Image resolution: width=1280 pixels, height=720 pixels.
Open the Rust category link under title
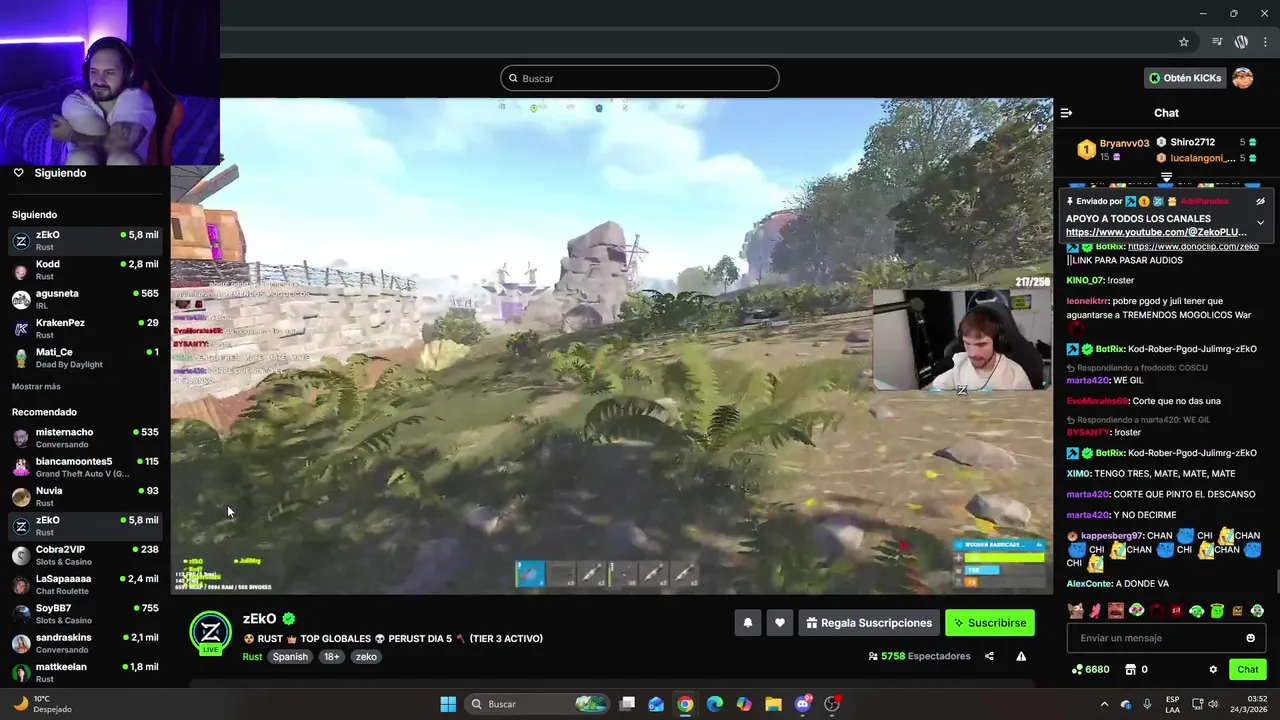[252, 657]
